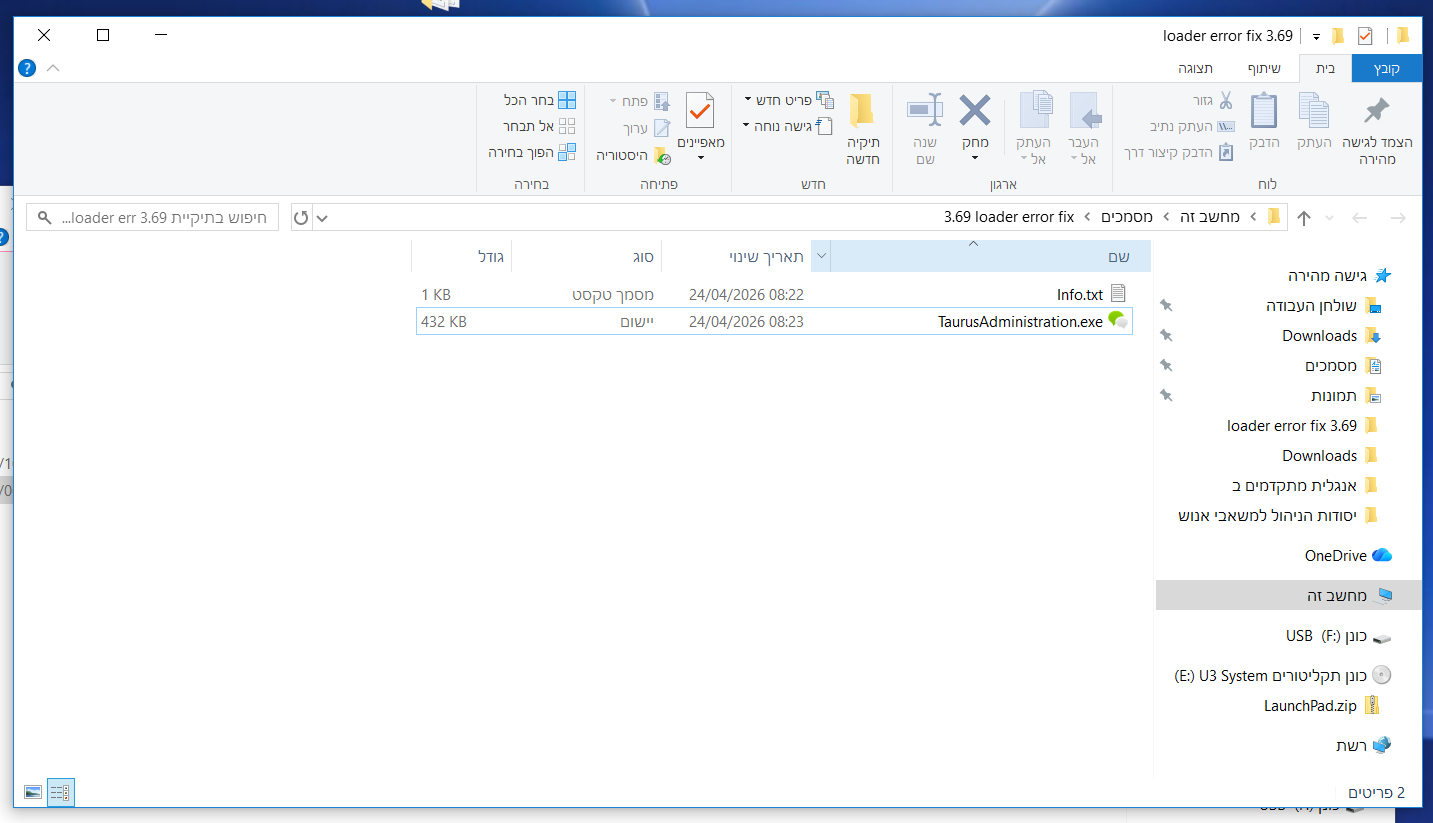
Task: Switch to the large icons view in the status bar
Action: (33, 793)
